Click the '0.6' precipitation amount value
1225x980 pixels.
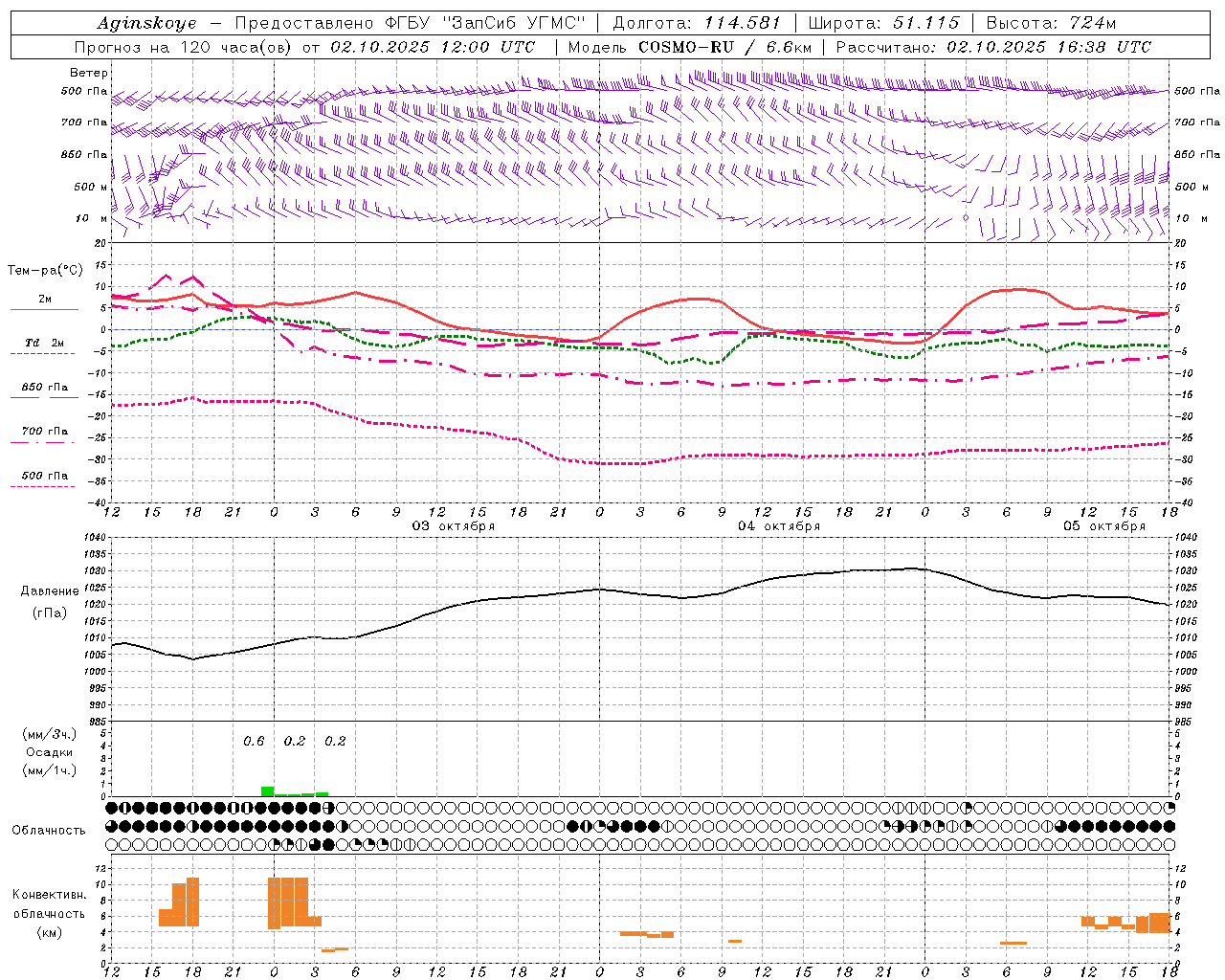[254, 741]
